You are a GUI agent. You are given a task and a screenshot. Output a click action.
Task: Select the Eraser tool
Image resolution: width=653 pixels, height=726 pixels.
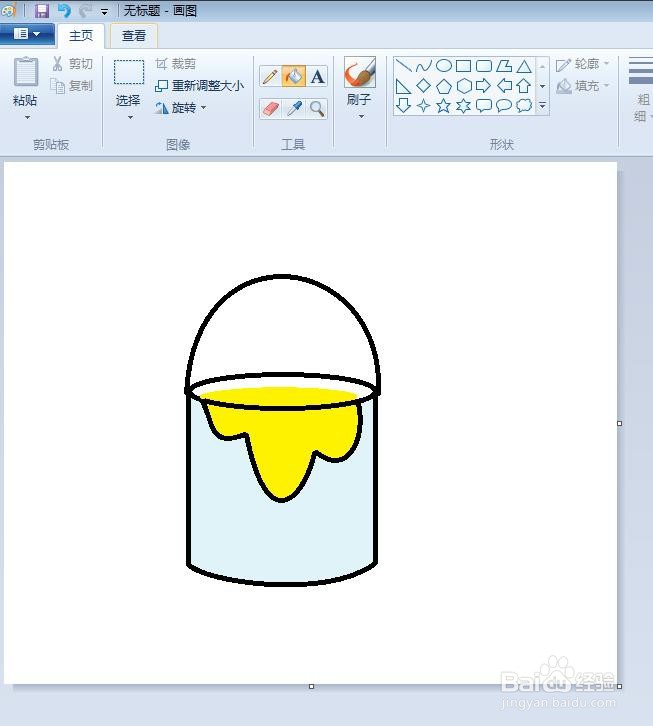(x=270, y=109)
